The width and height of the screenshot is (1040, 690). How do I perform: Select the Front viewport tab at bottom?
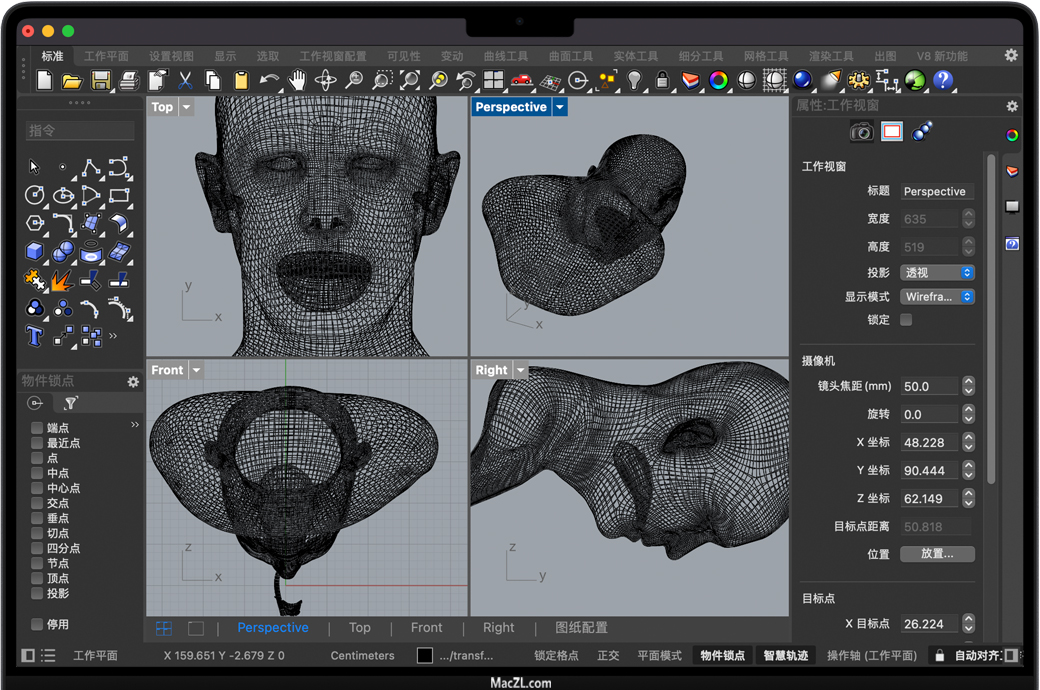point(426,628)
